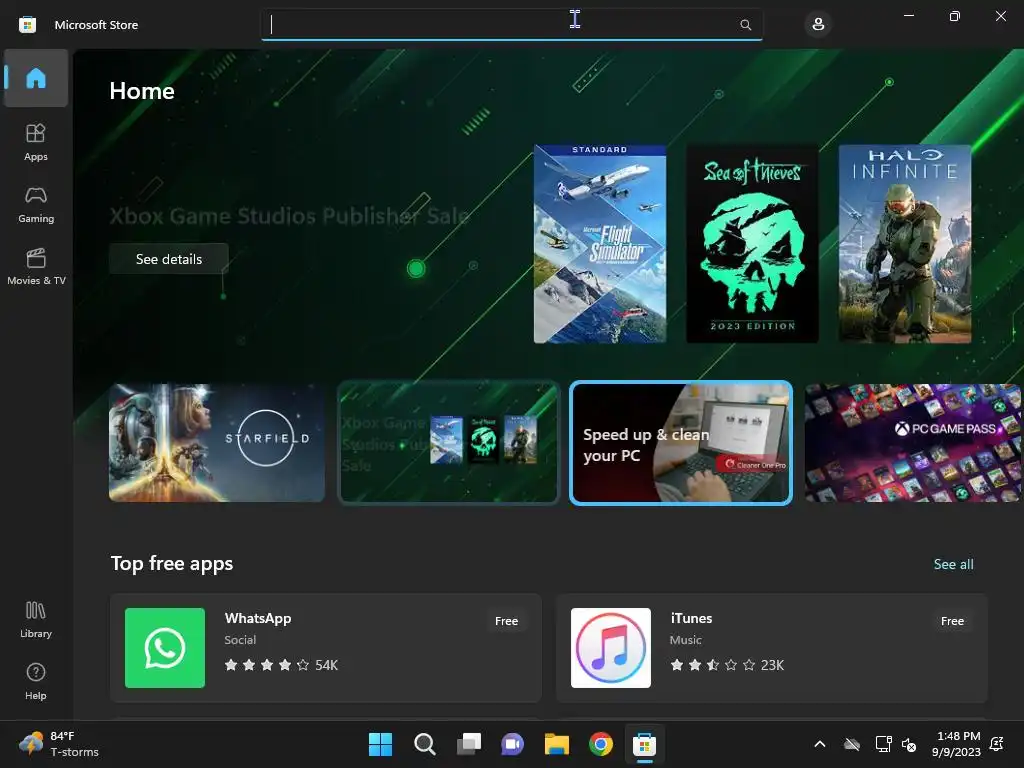Click the OneDrive cloud tray icon
Screen dimensions: 1024x768
coord(852,744)
